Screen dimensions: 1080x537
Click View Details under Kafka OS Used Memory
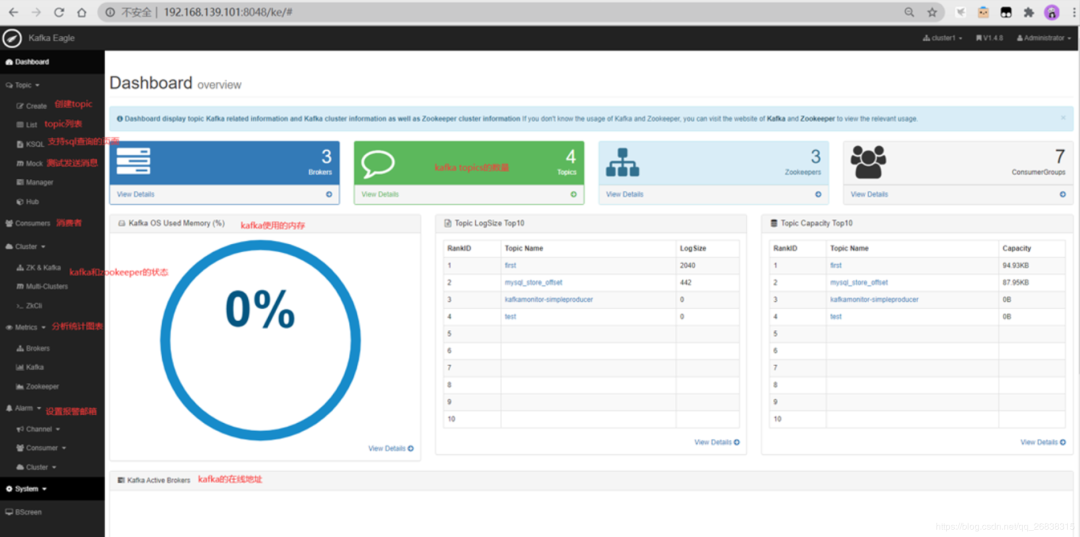click(391, 448)
